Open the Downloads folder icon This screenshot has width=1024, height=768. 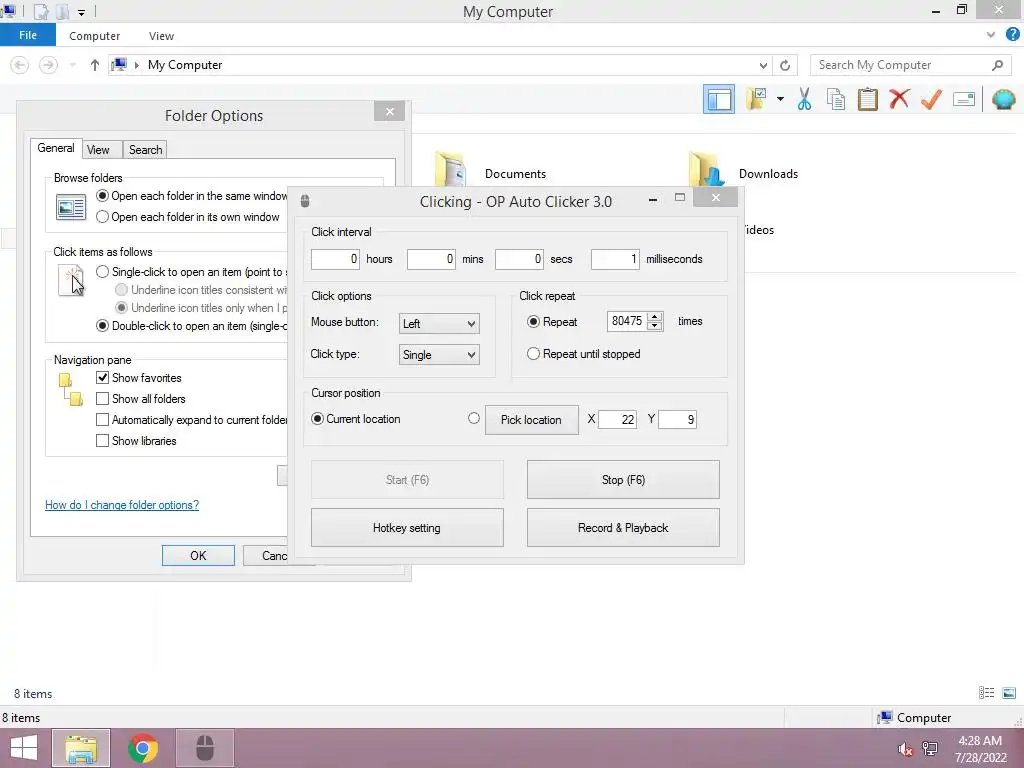pyautogui.click(x=706, y=170)
